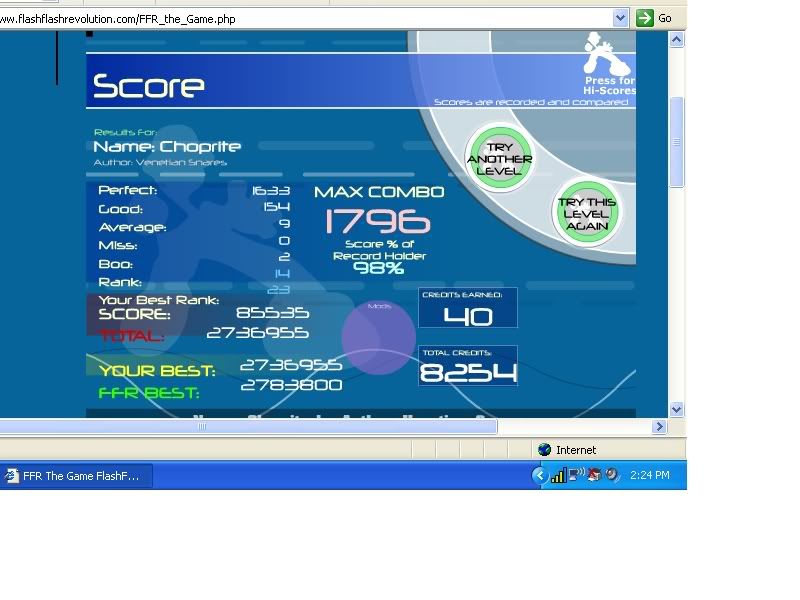The width and height of the screenshot is (800, 600).
Task: Click the red tray icon beside the network icon
Action: click(594, 475)
